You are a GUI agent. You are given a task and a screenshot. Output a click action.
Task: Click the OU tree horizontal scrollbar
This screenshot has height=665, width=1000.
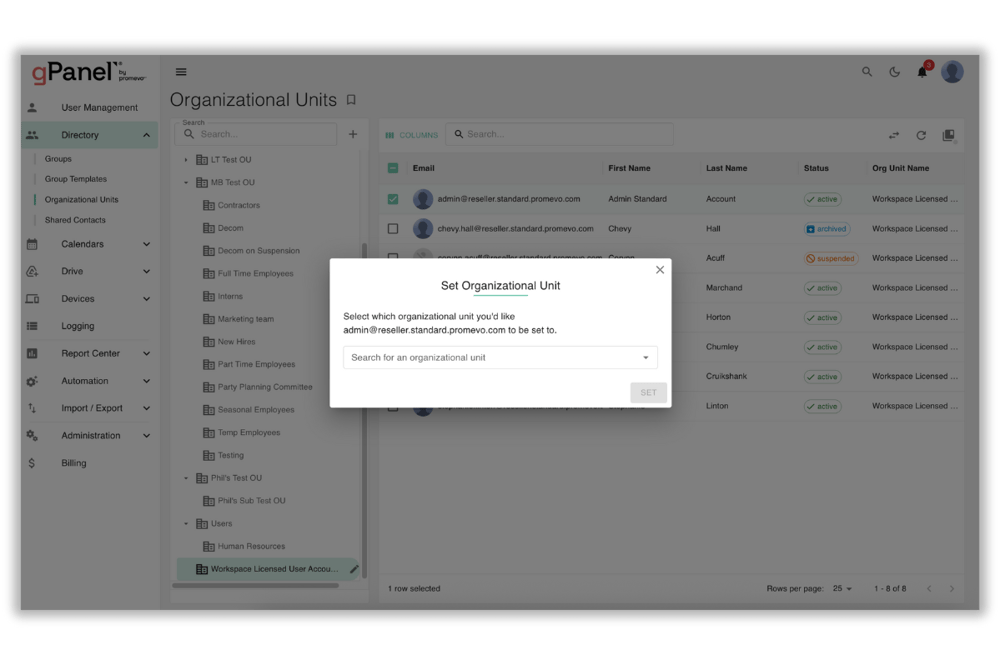pos(255,585)
